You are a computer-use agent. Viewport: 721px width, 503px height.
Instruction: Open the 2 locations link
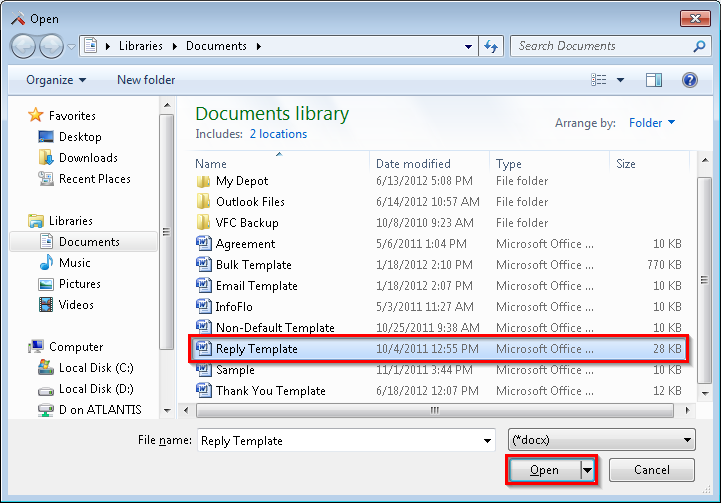278,134
